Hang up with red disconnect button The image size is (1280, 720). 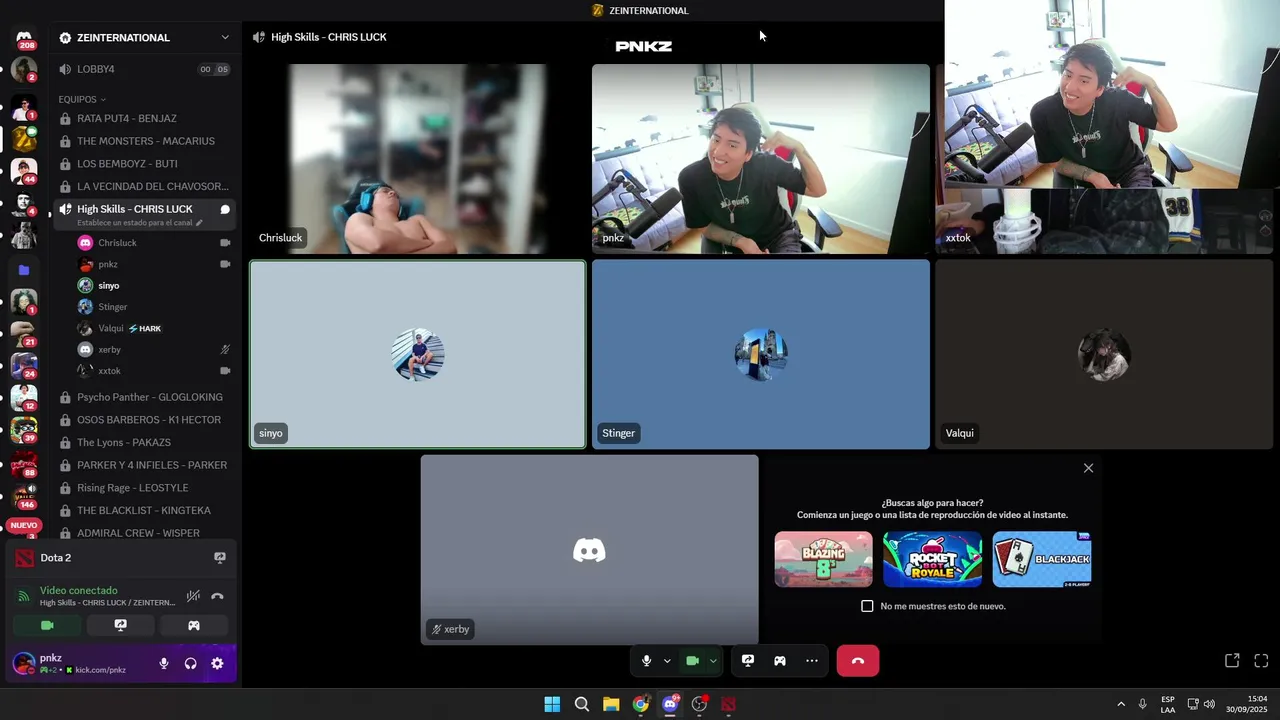coord(858,661)
